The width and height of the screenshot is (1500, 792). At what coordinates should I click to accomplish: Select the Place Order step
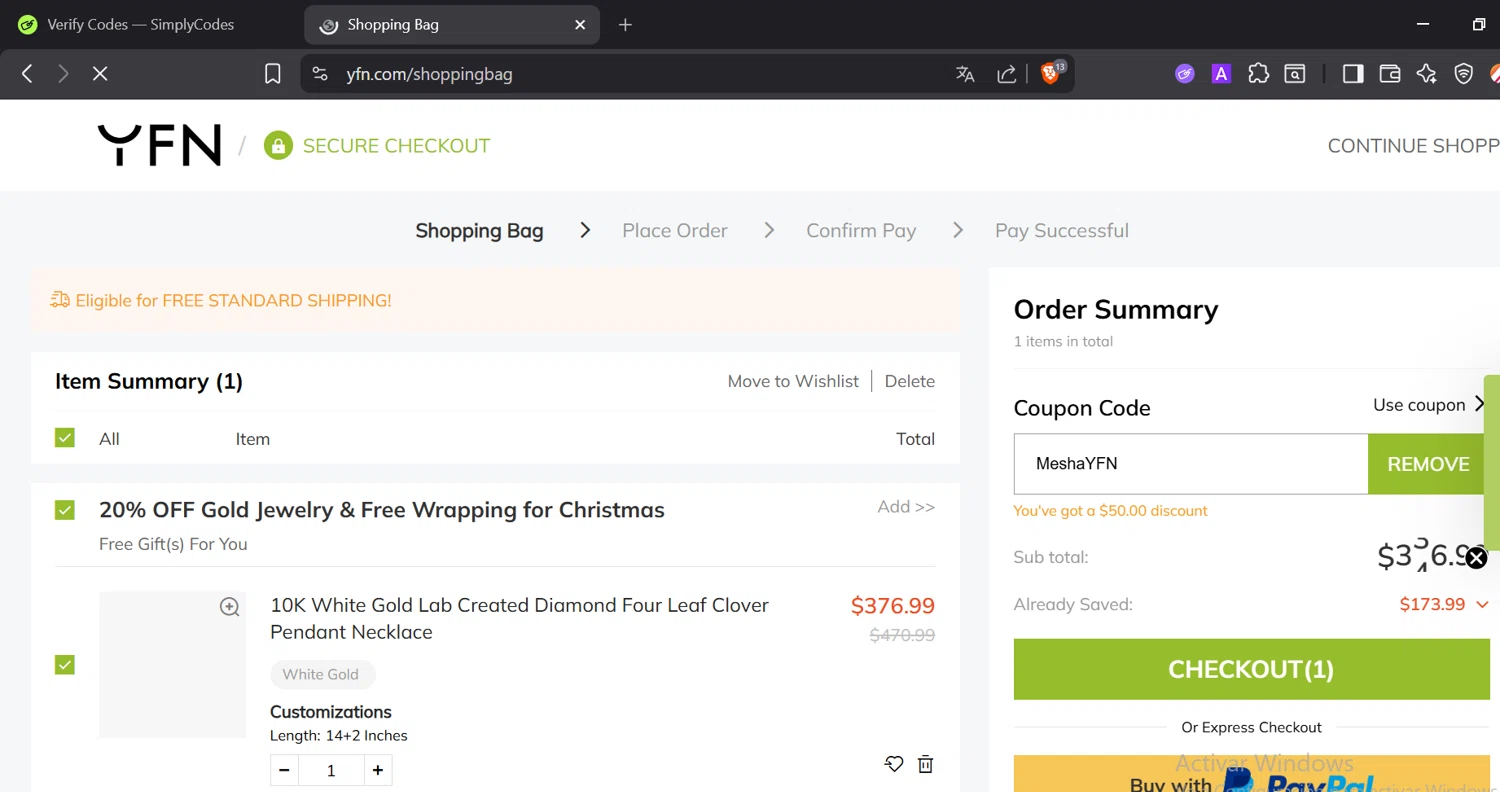point(675,230)
